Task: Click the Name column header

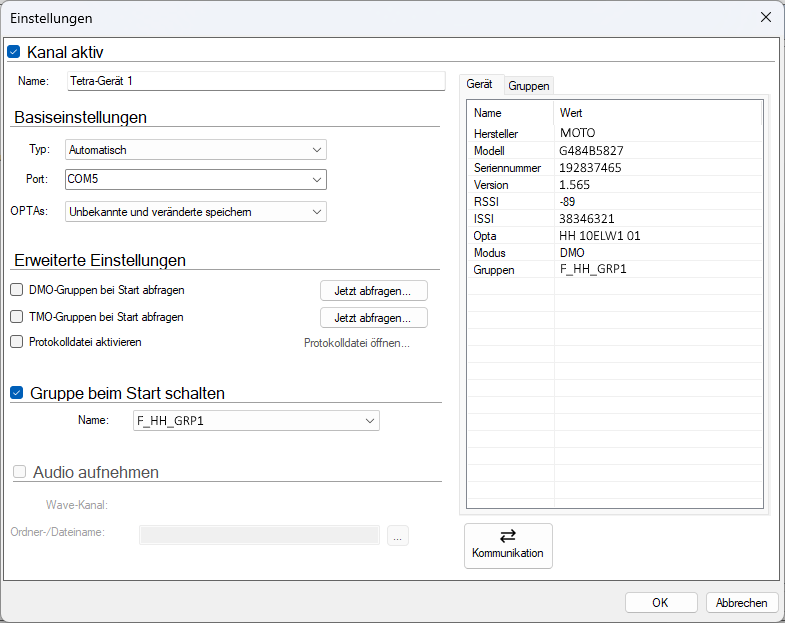Action: tap(510, 113)
